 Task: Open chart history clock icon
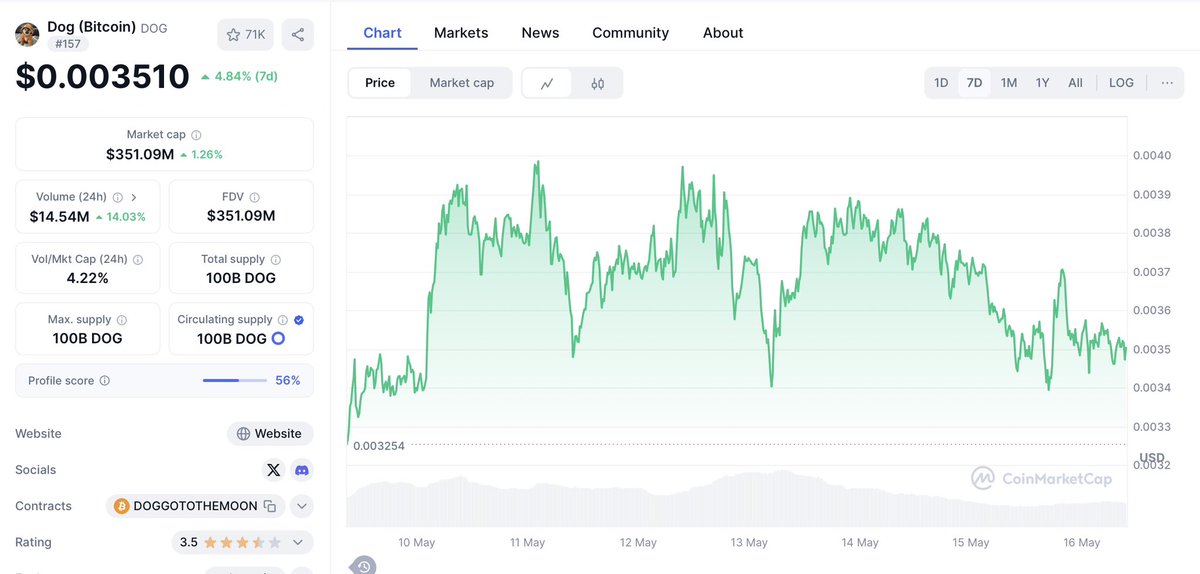(x=363, y=566)
